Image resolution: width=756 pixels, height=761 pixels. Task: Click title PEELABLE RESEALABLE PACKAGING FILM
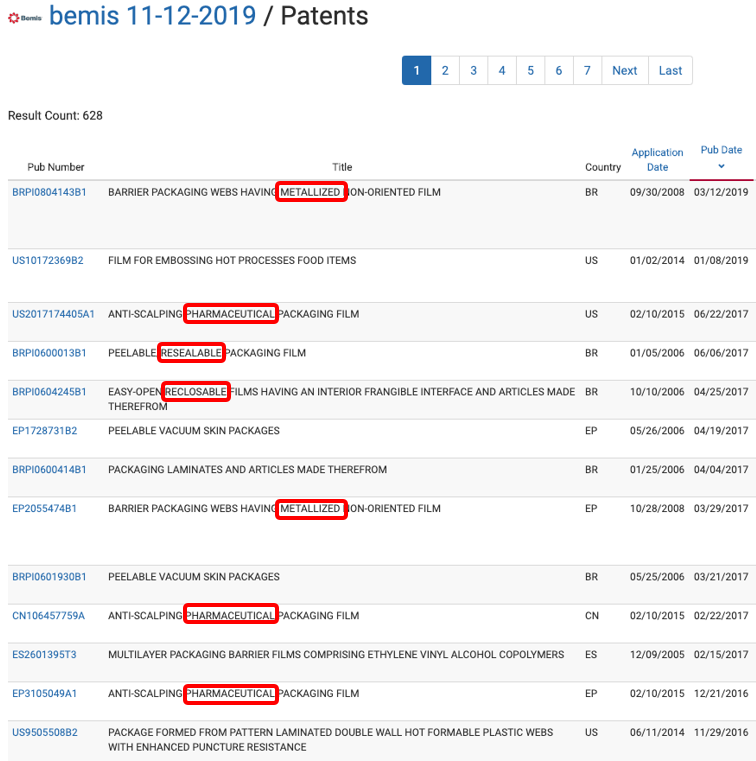click(x=207, y=353)
